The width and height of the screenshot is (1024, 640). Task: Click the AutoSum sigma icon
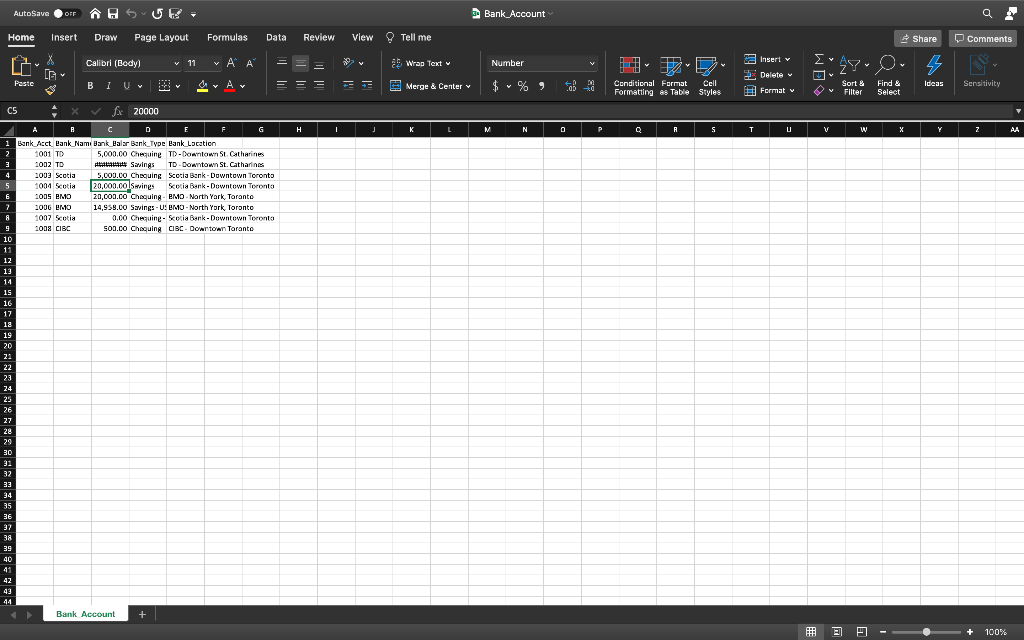tap(819, 59)
